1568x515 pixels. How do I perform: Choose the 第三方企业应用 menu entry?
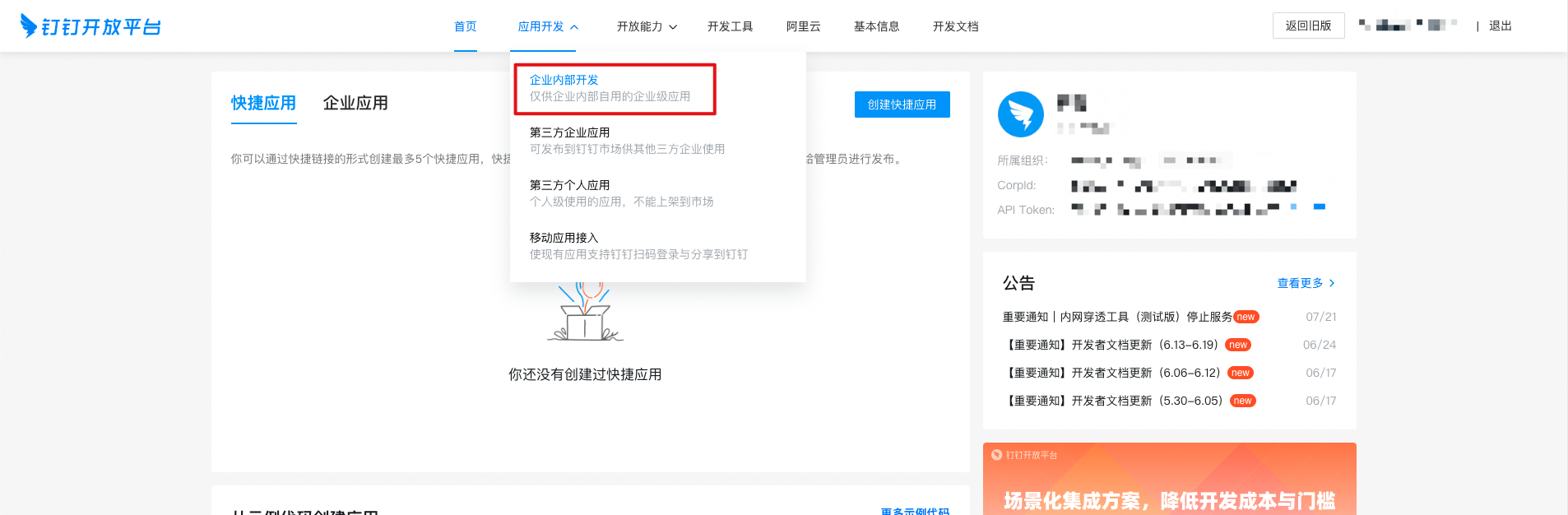627,141
